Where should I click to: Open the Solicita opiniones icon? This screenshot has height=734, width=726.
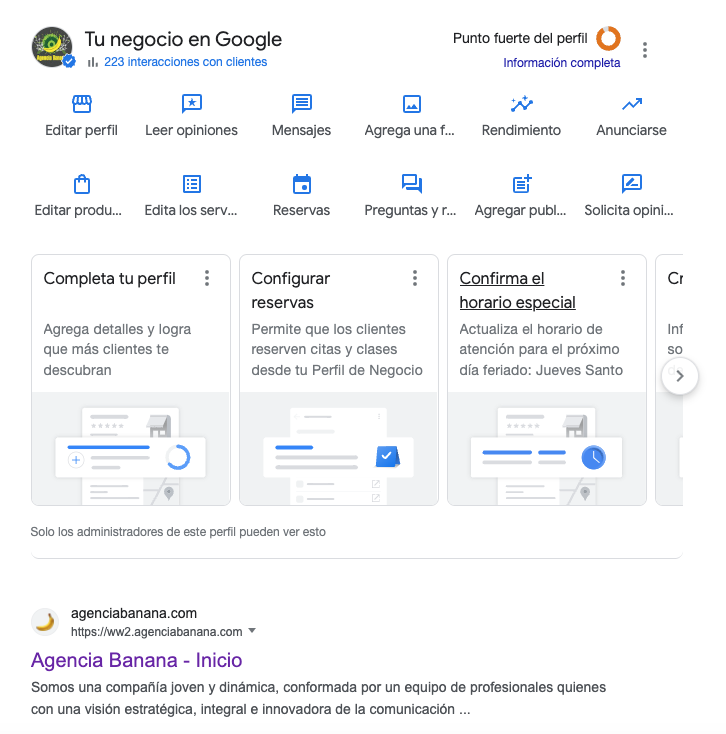coord(631,184)
